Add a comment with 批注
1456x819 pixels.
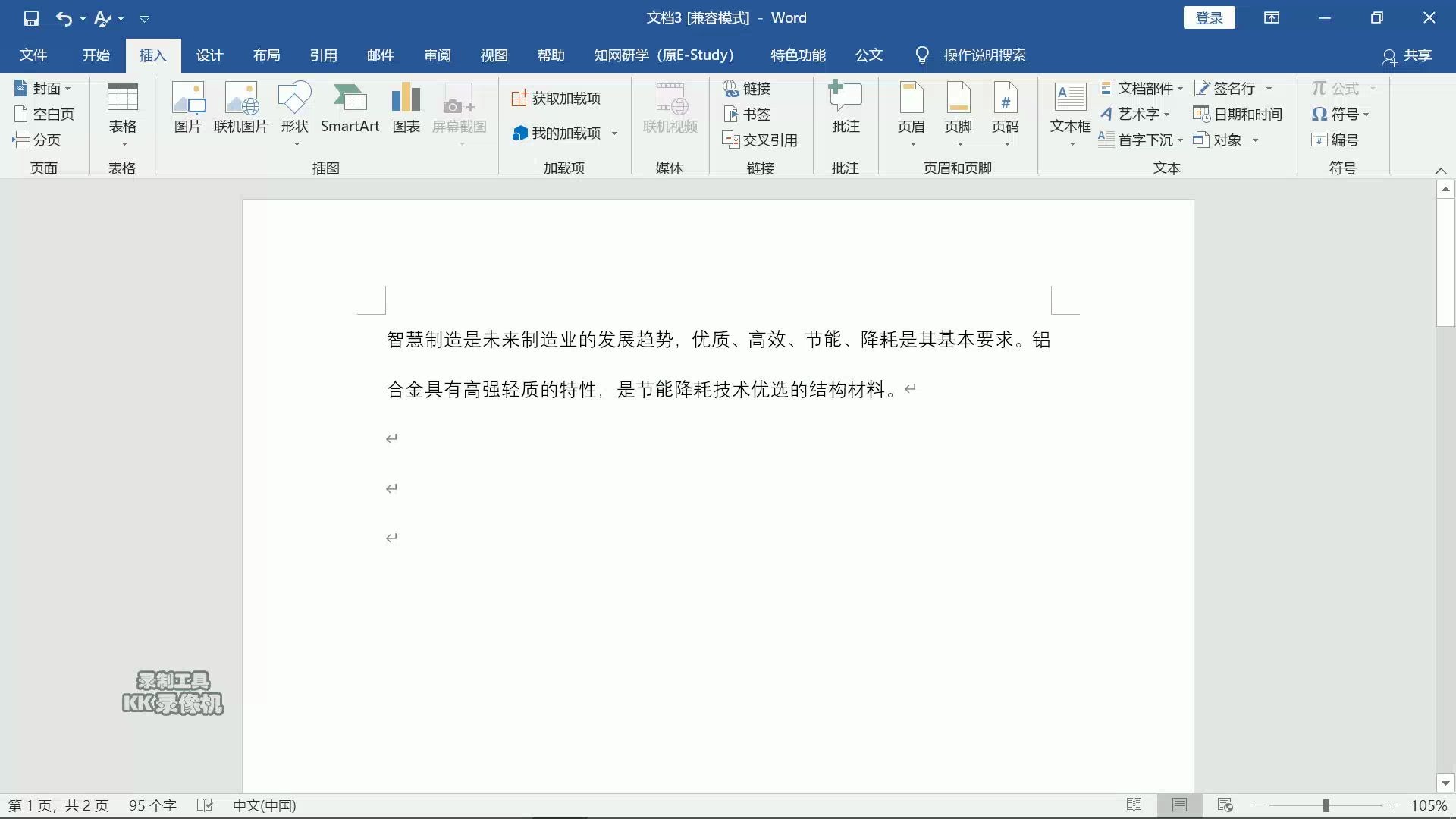846,108
